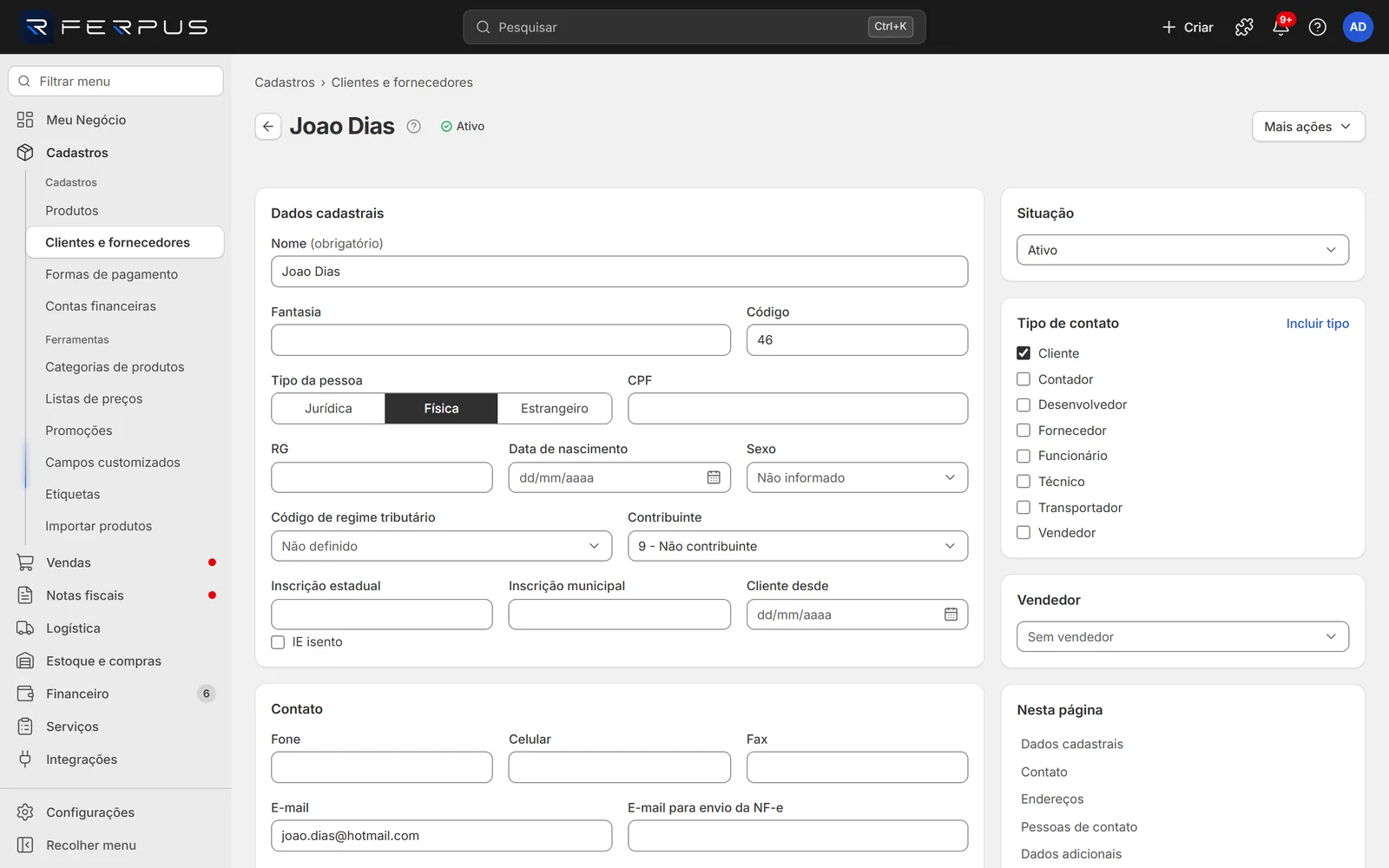
Task: Select Estrangeiro person type
Action: [x=555, y=409]
